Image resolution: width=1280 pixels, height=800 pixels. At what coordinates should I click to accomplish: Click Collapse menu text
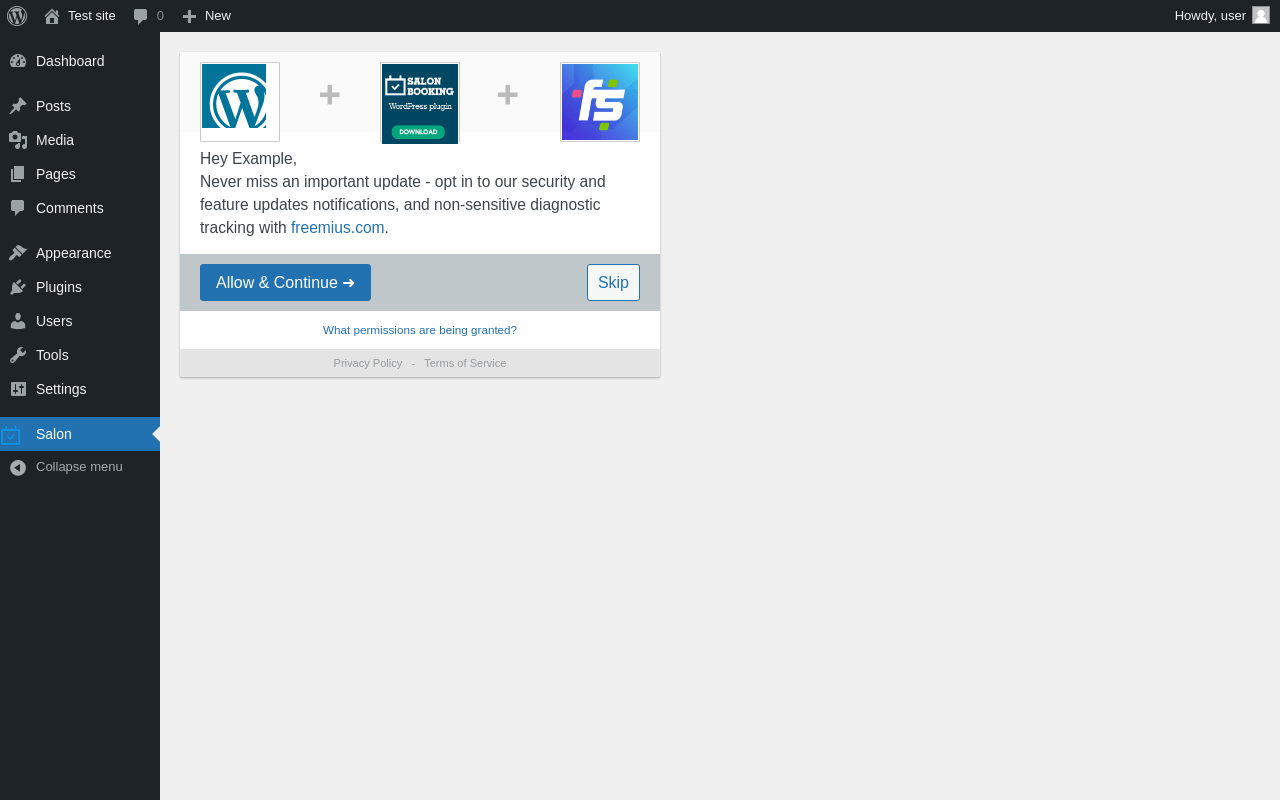(79, 467)
